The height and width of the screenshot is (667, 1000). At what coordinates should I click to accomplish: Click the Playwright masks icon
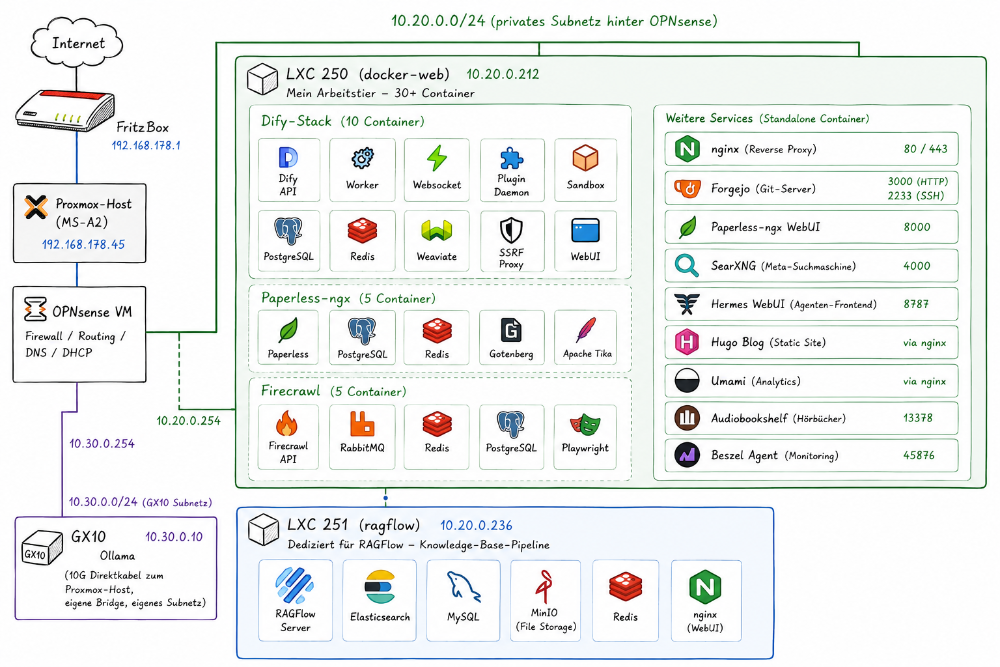pyautogui.click(x=585, y=423)
